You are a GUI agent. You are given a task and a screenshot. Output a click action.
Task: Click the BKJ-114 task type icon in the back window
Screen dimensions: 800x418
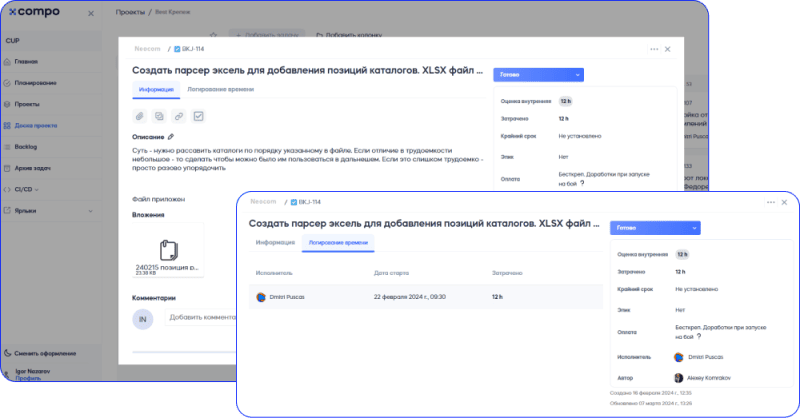pyautogui.click(x=177, y=49)
